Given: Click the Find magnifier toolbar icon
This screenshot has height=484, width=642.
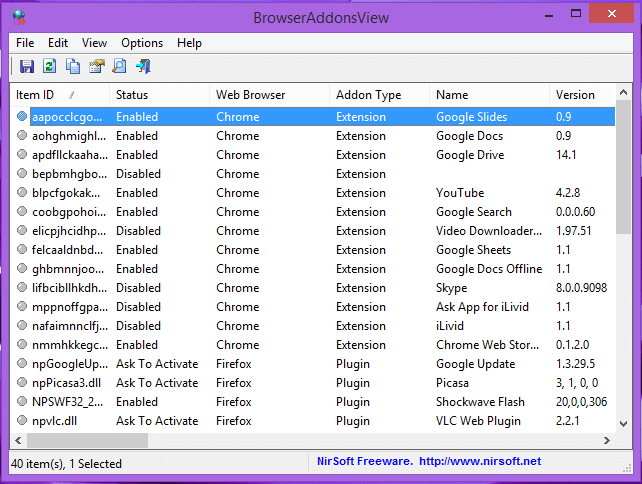Looking at the screenshot, I should pyautogui.click(x=120, y=66).
